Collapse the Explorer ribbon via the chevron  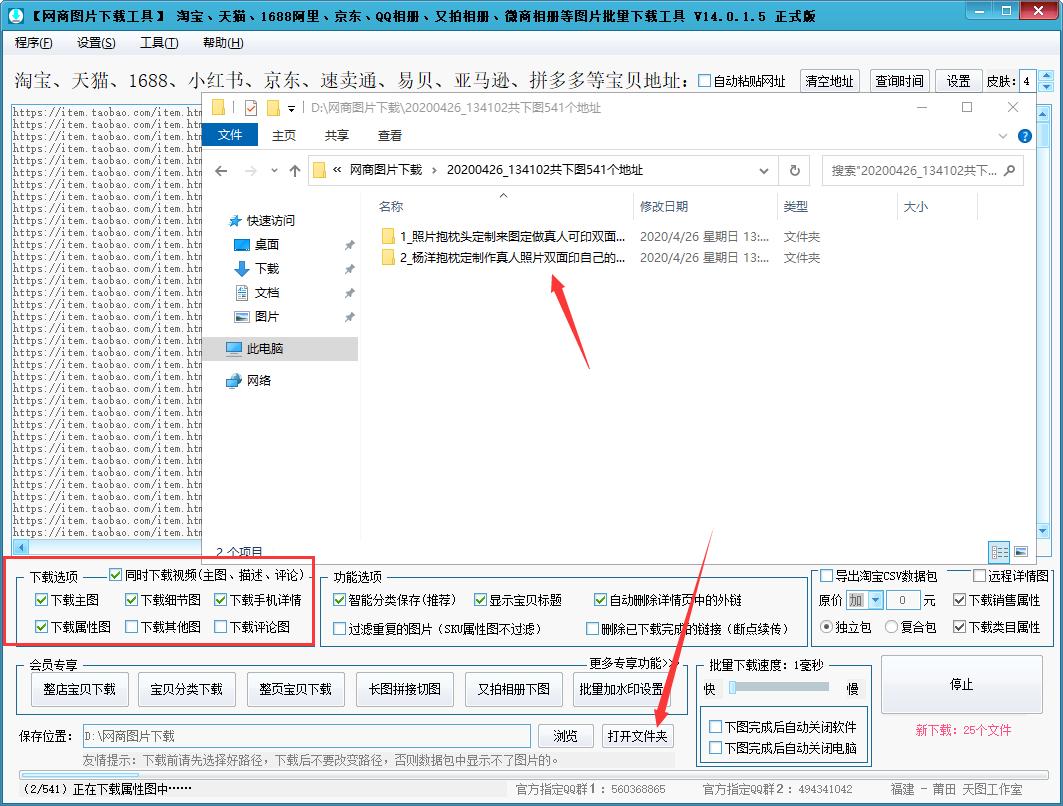tap(1002, 136)
